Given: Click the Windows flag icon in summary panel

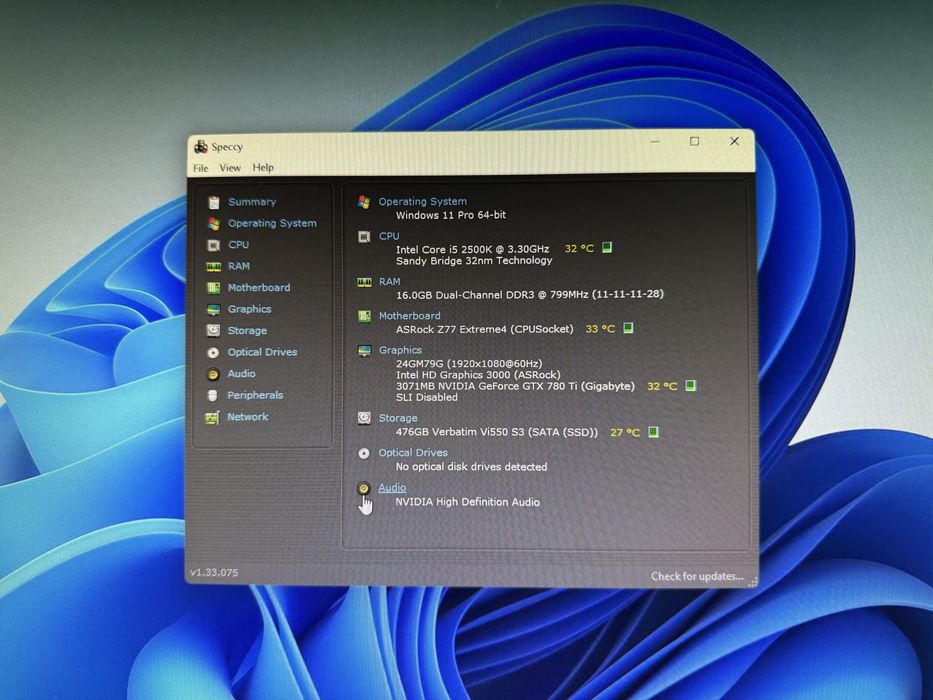Looking at the screenshot, I should [x=364, y=202].
